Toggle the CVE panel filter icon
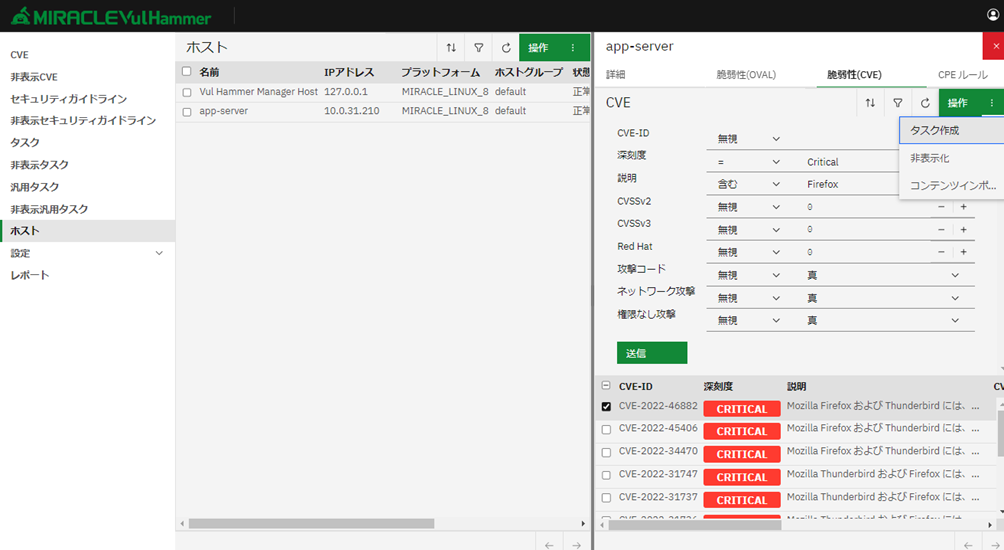The width and height of the screenshot is (1004, 550). (898, 103)
